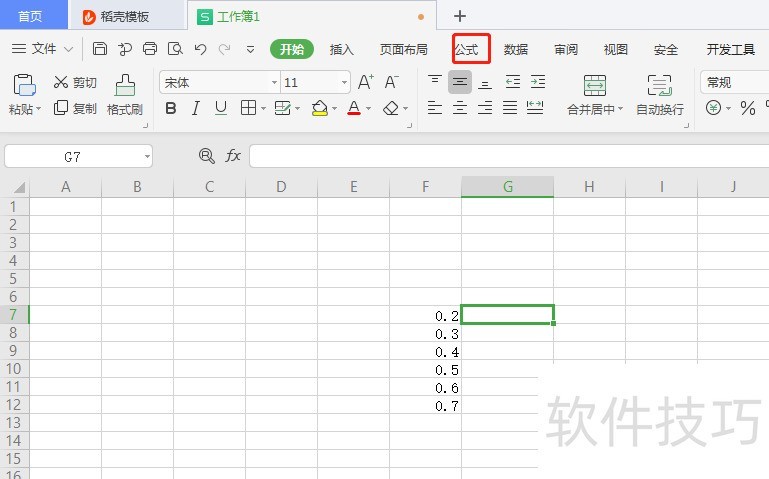Add new document tab with plus

coord(460,16)
